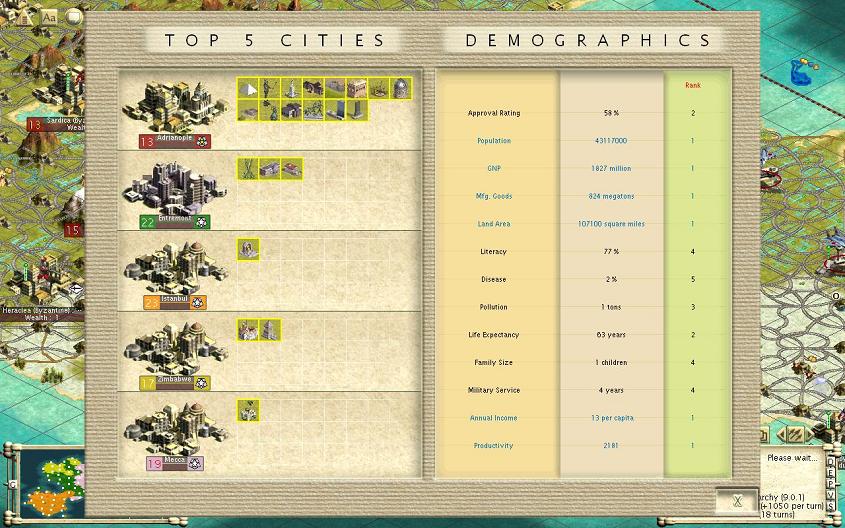Open the pyramid-shaped main menu icon

tap(25, 16)
